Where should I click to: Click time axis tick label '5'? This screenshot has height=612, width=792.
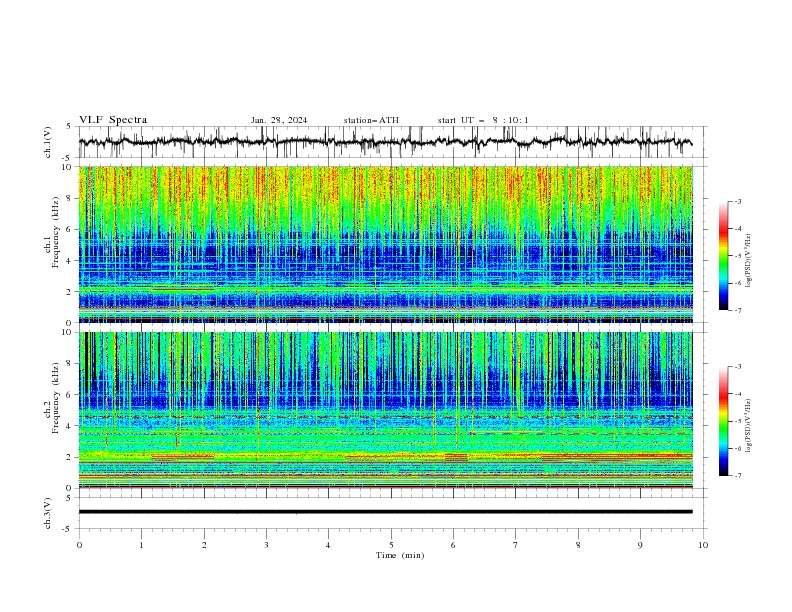point(391,545)
